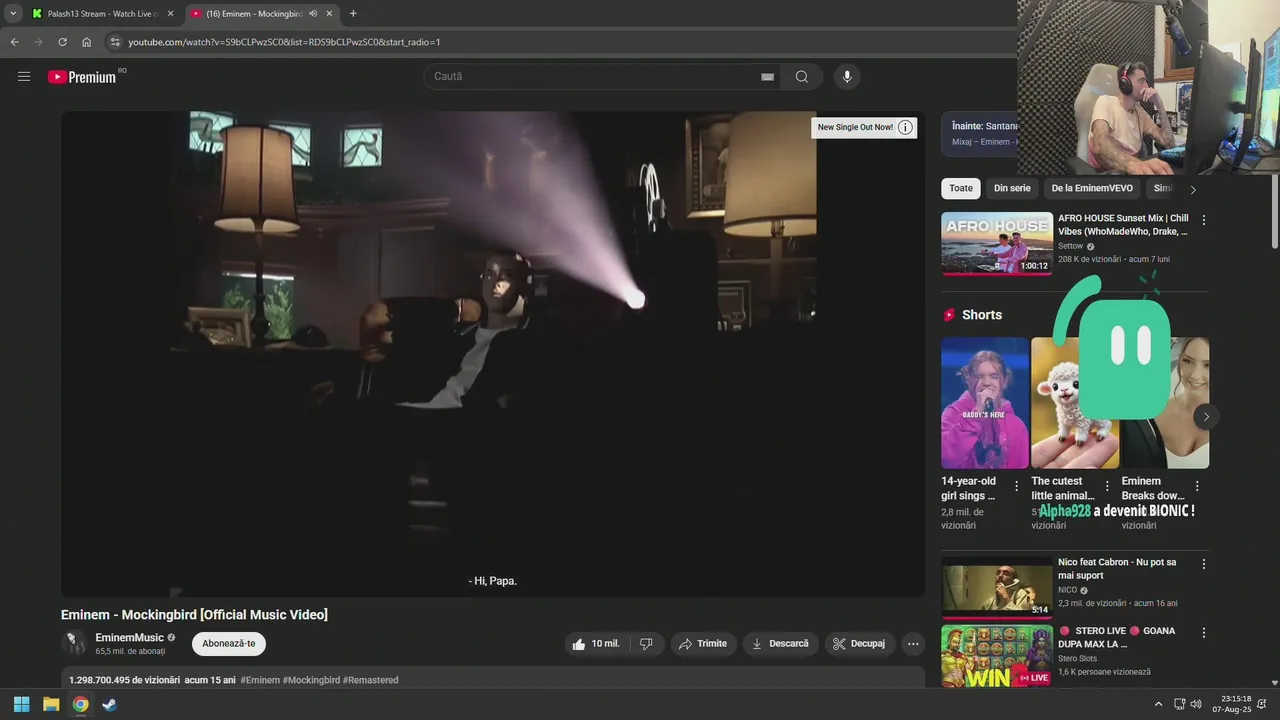Start voice search with microphone icon
Viewport: 1280px width, 720px height.
coord(847,77)
